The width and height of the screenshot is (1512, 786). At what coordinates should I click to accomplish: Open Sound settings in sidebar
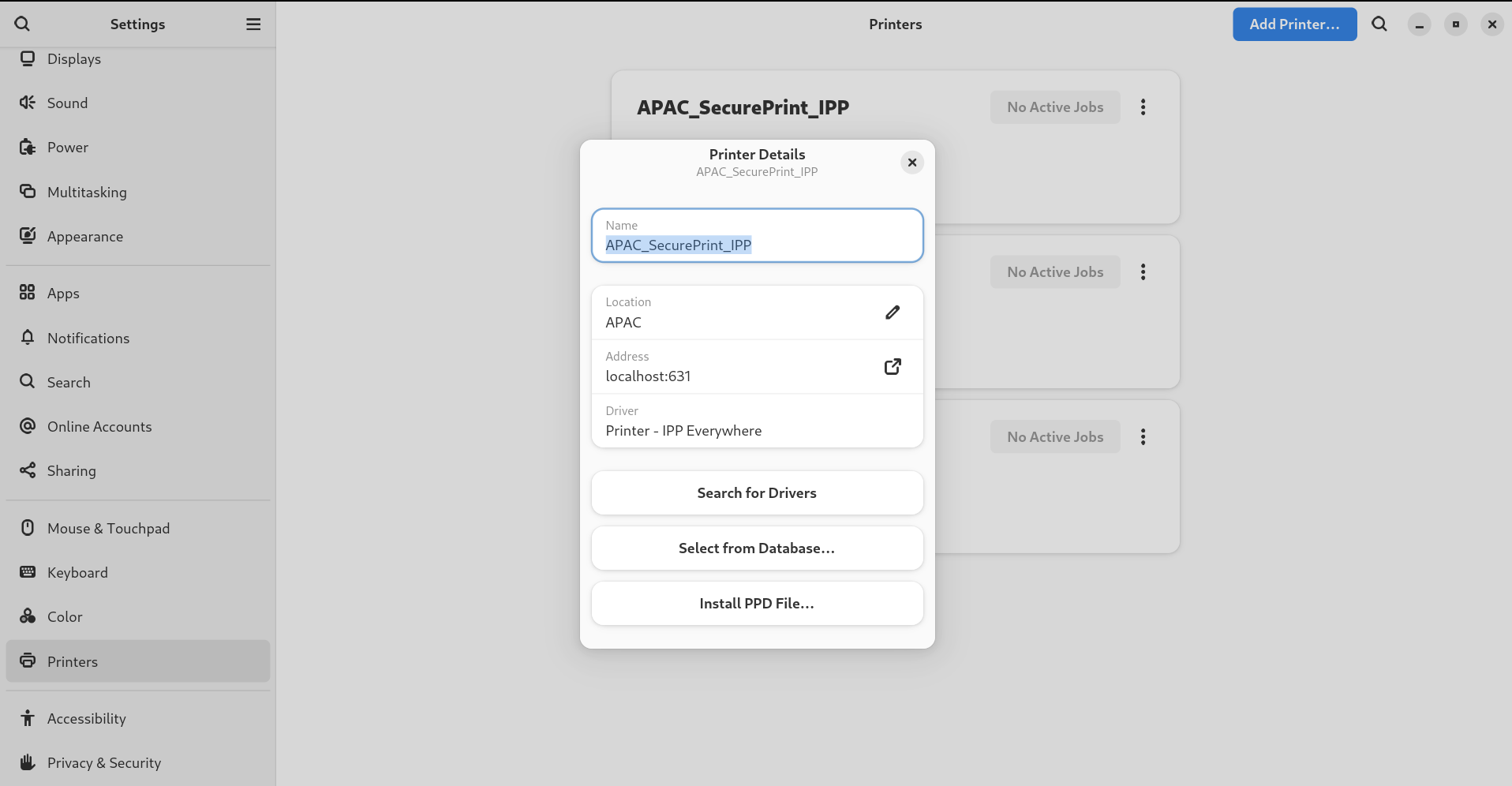[67, 103]
